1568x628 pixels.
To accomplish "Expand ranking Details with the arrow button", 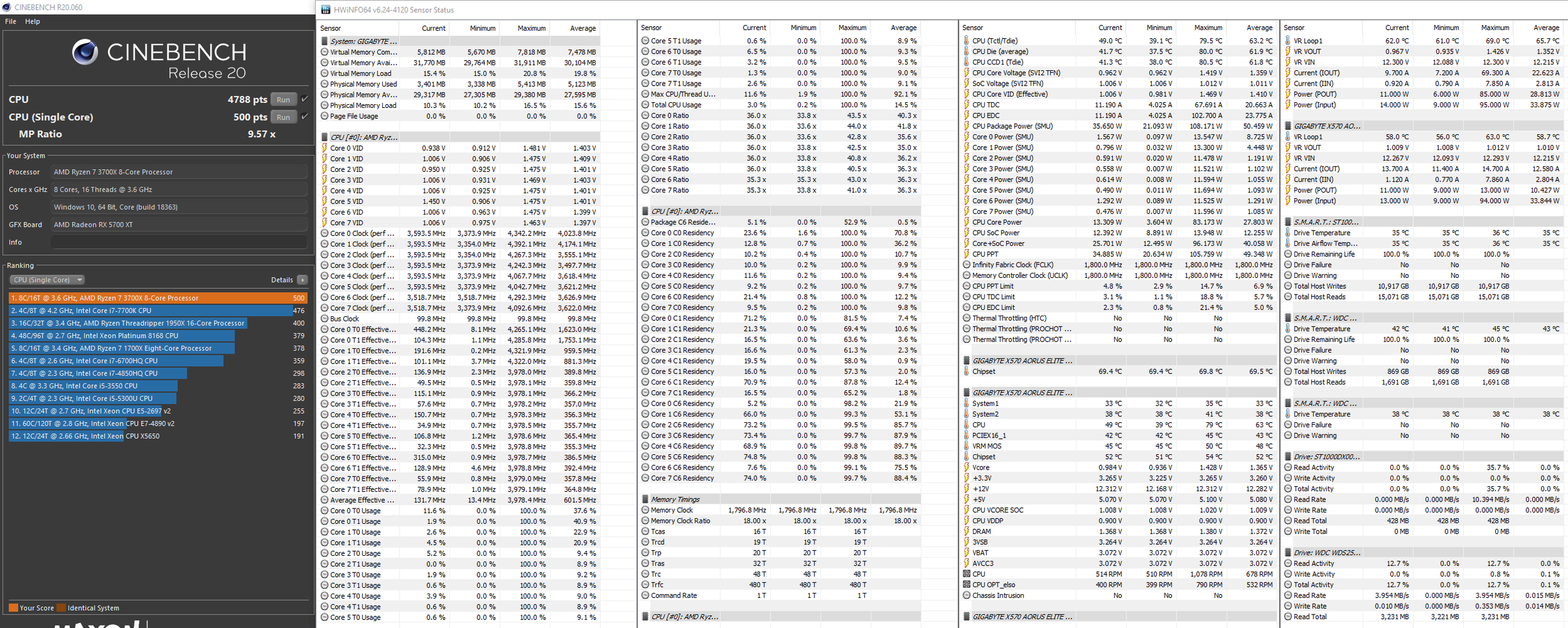I will (x=302, y=280).
